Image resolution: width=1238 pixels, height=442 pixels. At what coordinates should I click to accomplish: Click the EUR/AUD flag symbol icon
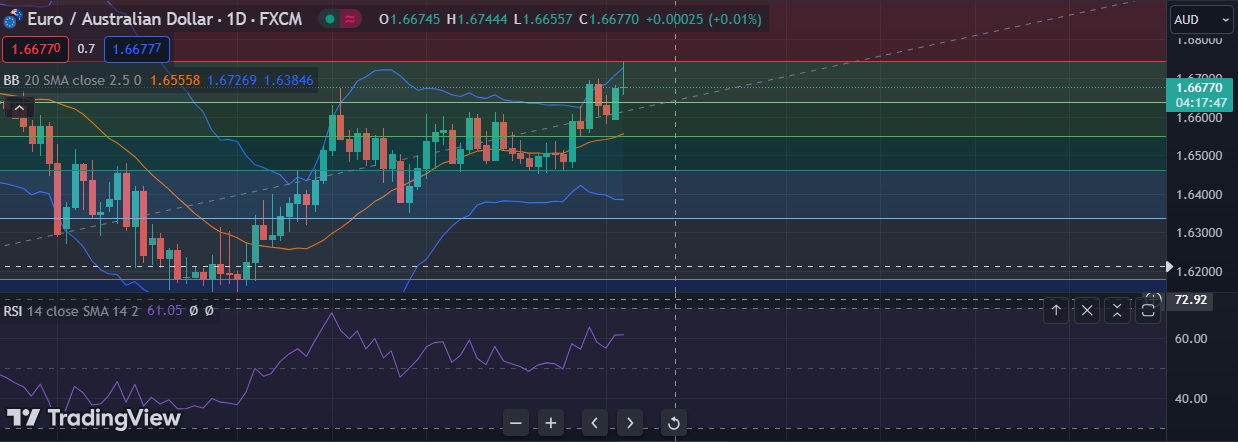pos(13,19)
